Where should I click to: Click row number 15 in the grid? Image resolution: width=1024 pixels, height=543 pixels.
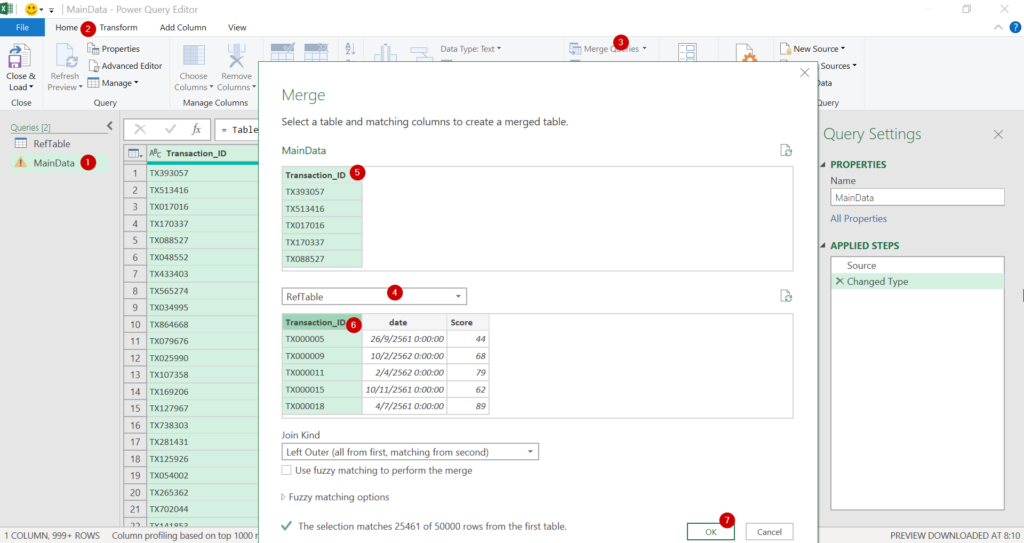(x=135, y=408)
